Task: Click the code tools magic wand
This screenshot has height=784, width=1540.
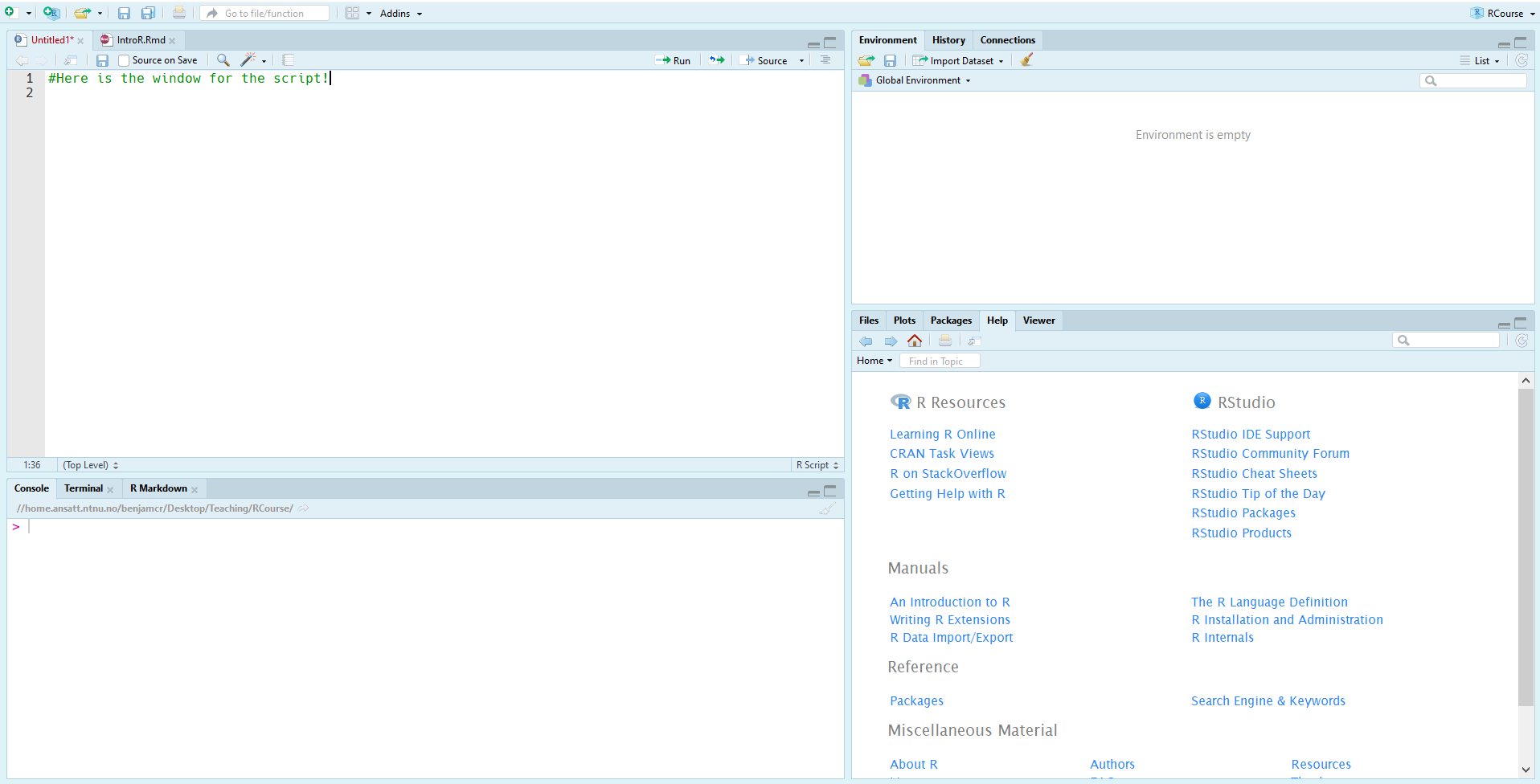Action: pyautogui.click(x=248, y=60)
